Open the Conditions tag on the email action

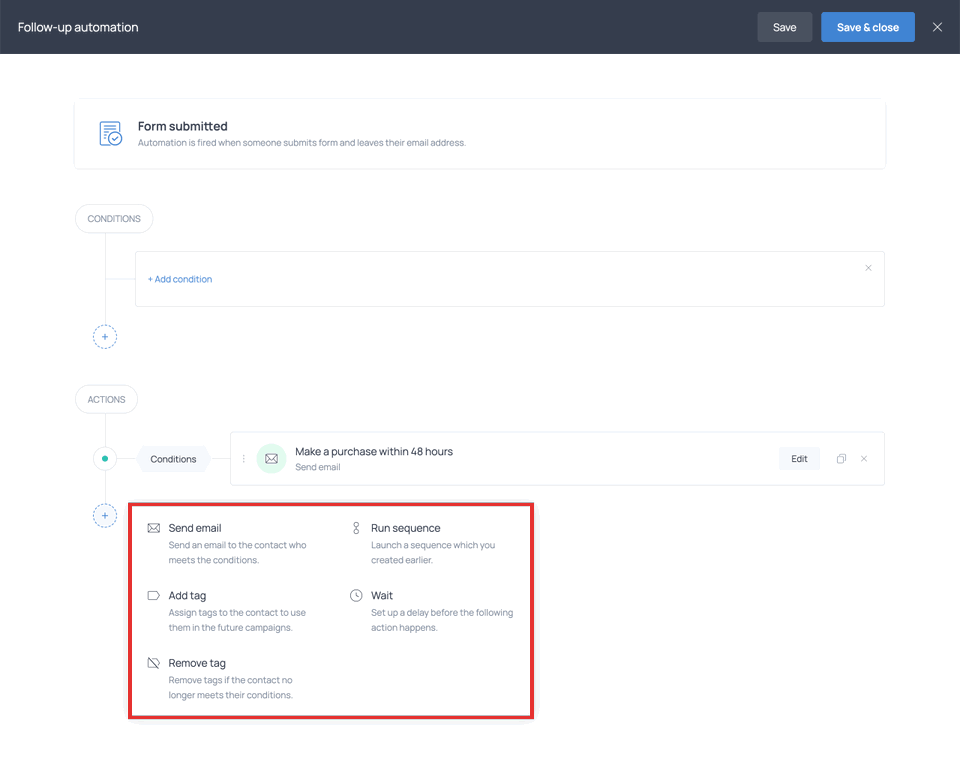[x=173, y=459]
